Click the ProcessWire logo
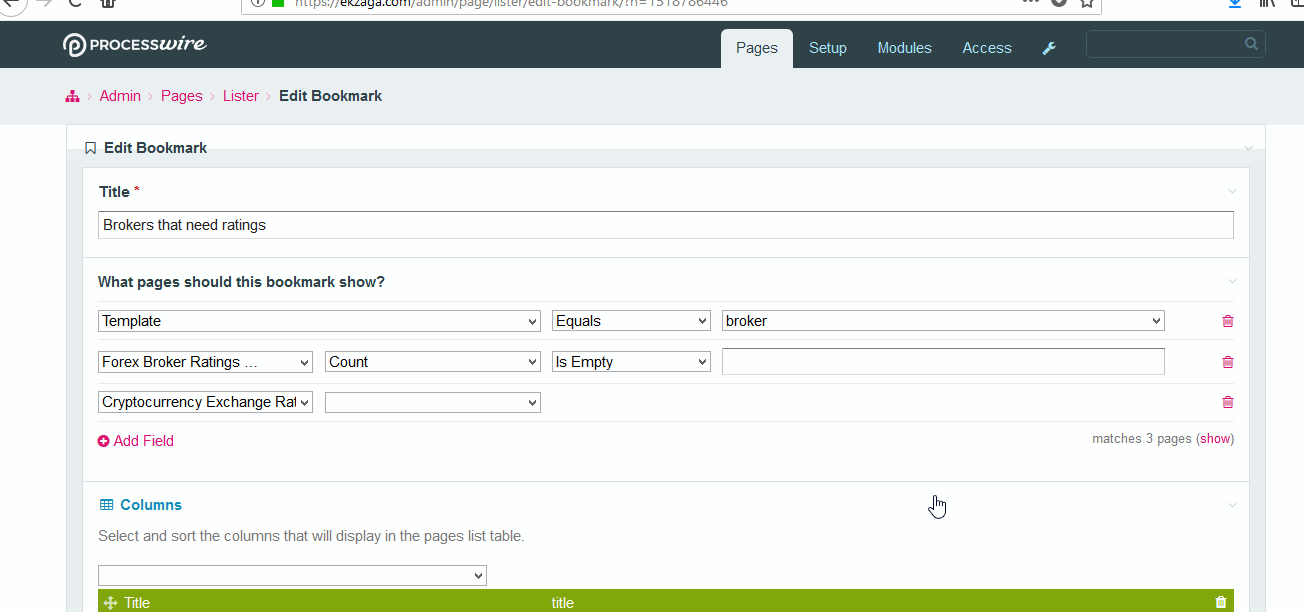The height and width of the screenshot is (612, 1304). click(135, 45)
